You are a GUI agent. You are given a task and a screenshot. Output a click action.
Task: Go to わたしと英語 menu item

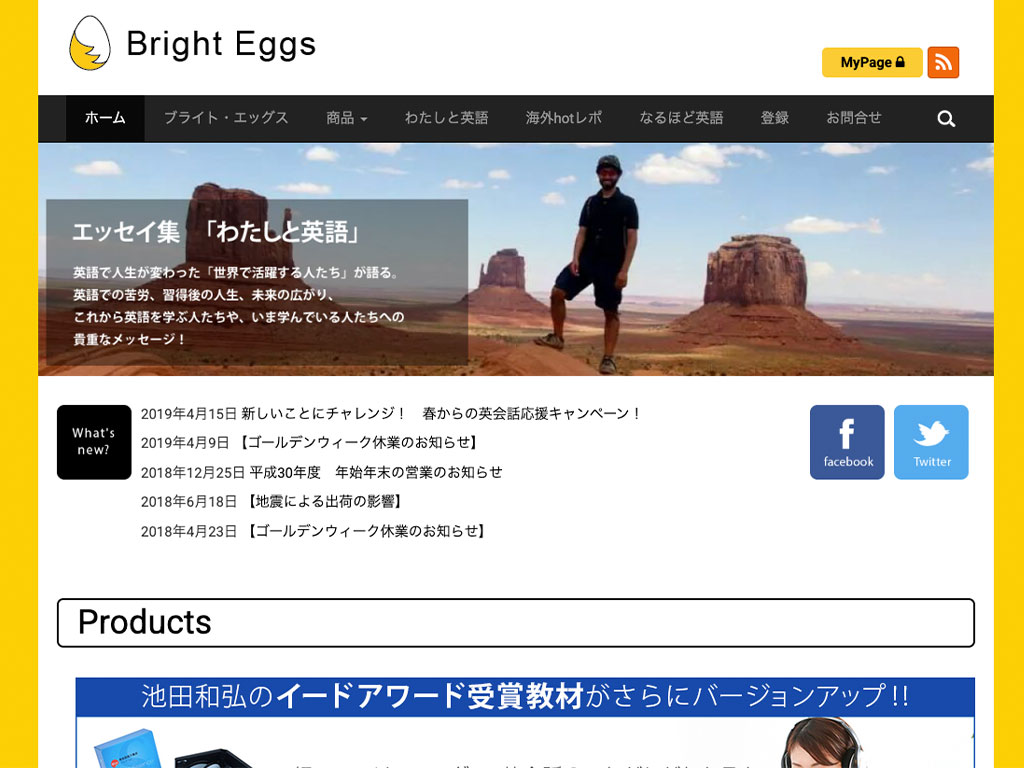(x=447, y=118)
